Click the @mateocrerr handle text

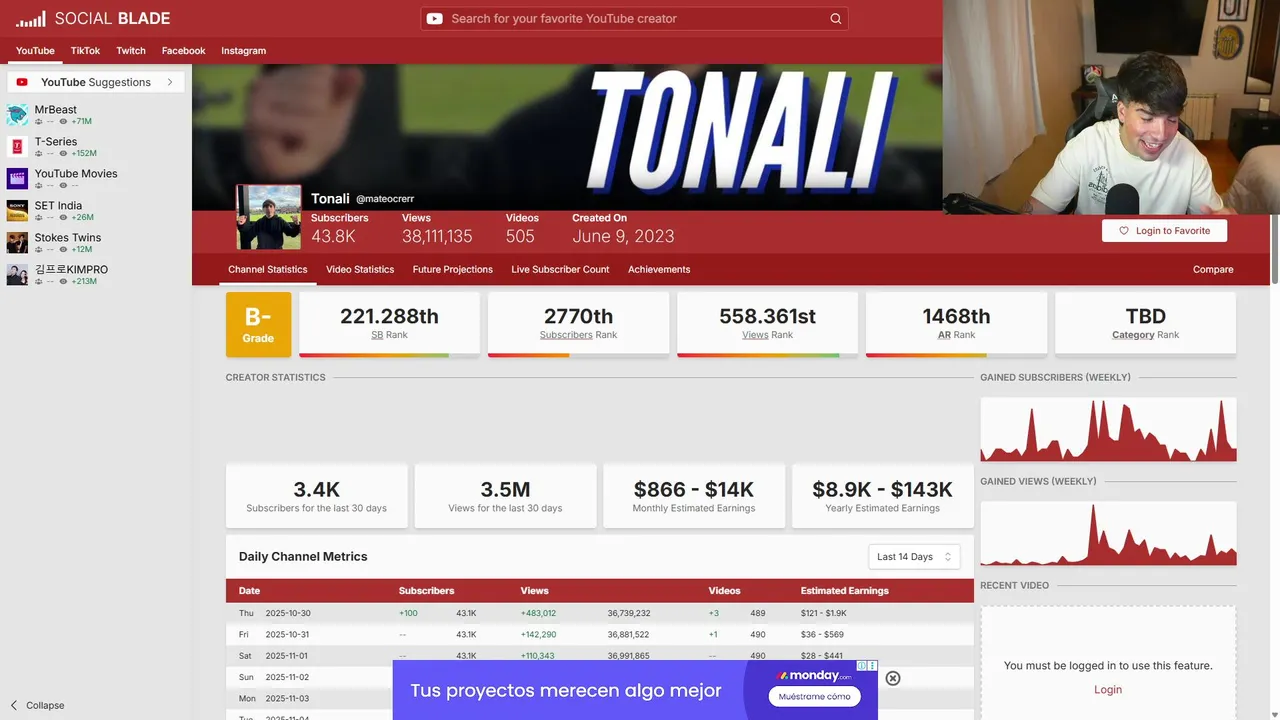click(x=385, y=199)
